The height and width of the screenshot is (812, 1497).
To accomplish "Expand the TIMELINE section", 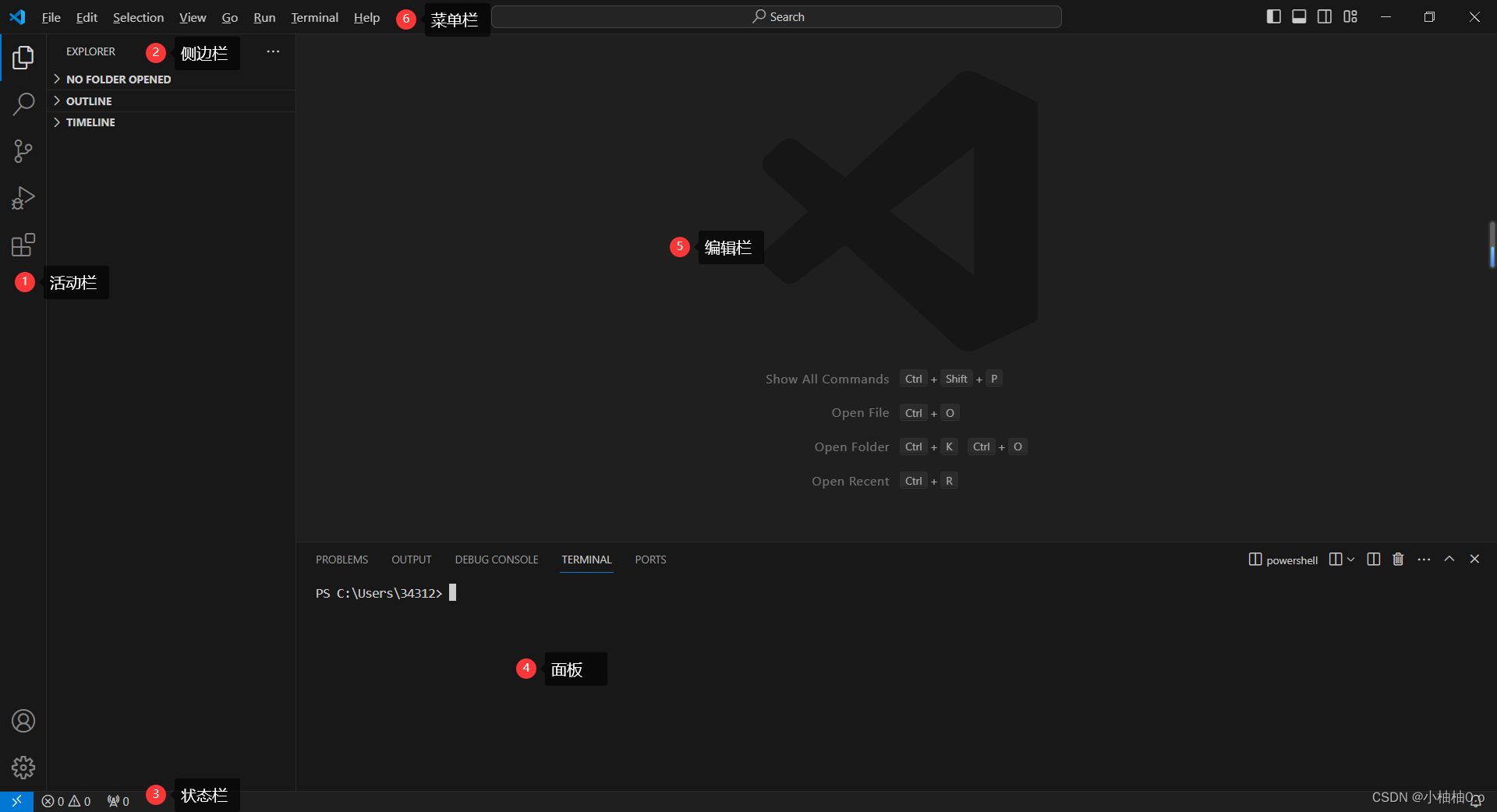I will pyautogui.click(x=171, y=122).
